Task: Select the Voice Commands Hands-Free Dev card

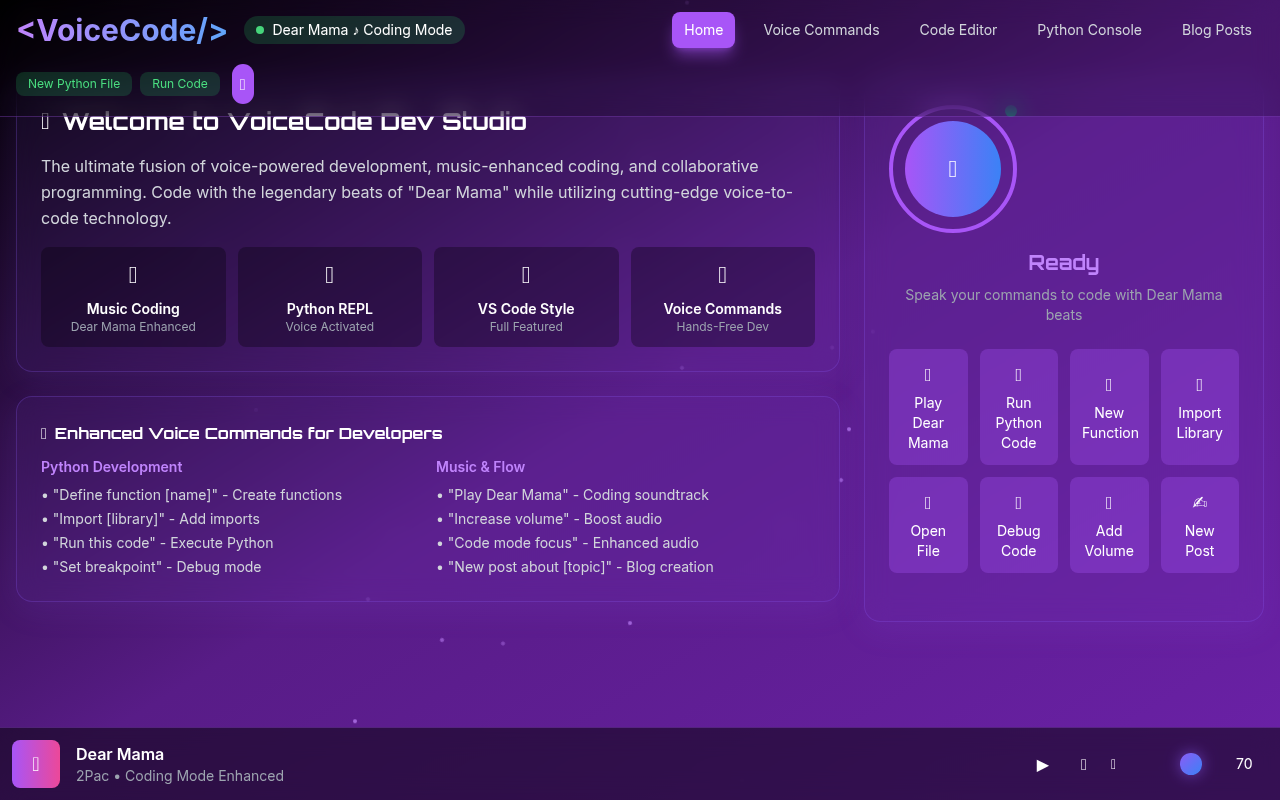Action: click(x=723, y=297)
